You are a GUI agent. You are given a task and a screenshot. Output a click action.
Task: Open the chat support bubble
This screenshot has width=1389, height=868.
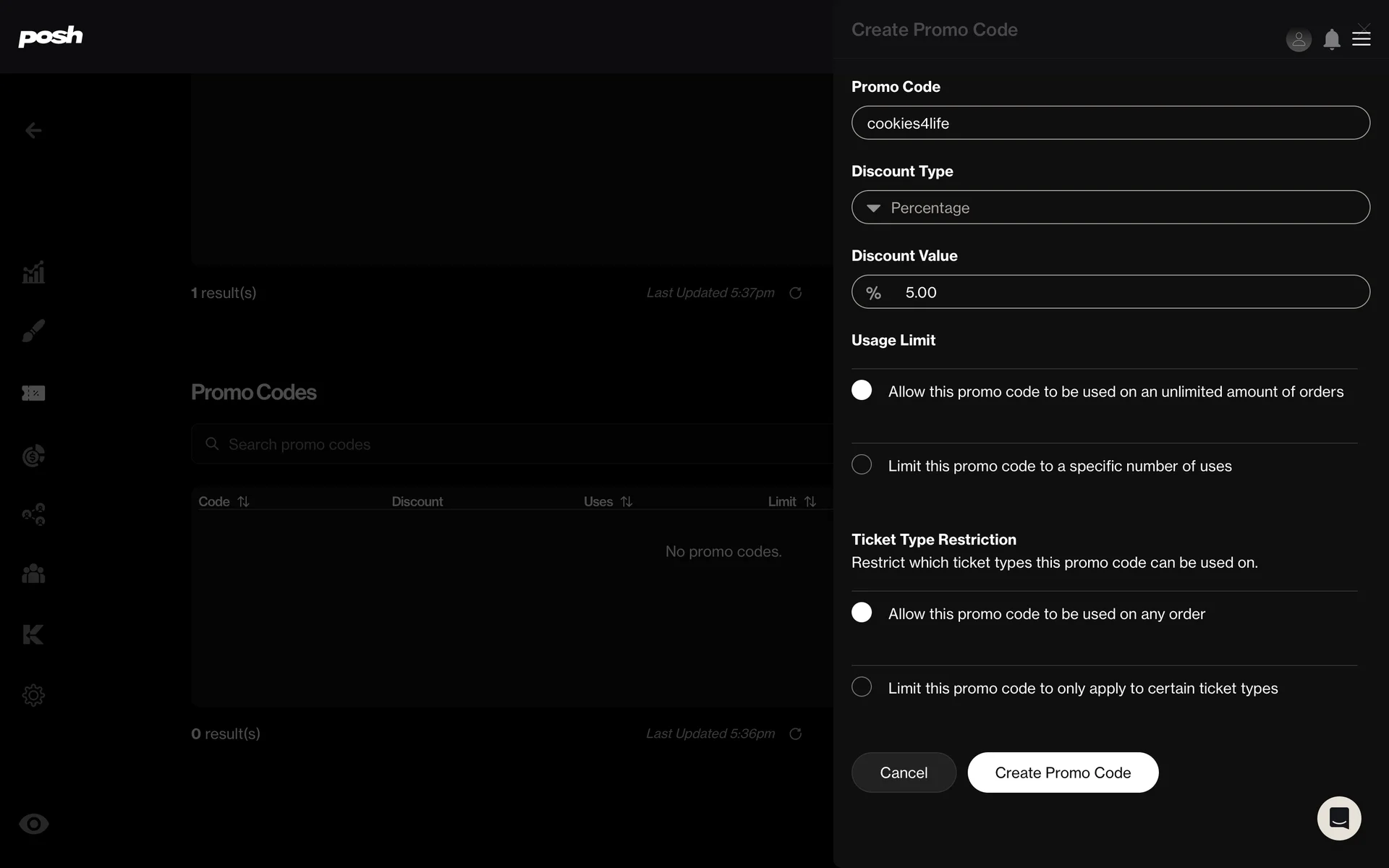pyautogui.click(x=1338, y=818)
